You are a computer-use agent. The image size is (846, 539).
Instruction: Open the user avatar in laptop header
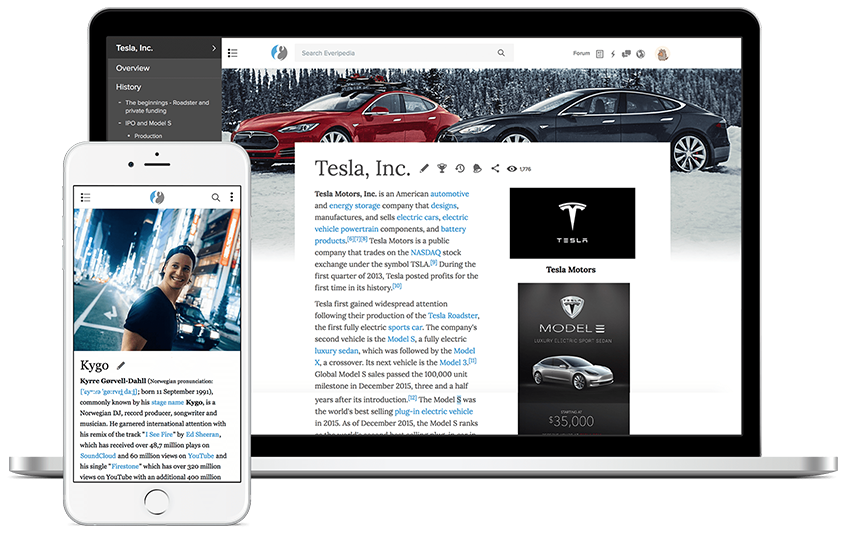click(x=663, y=53)
